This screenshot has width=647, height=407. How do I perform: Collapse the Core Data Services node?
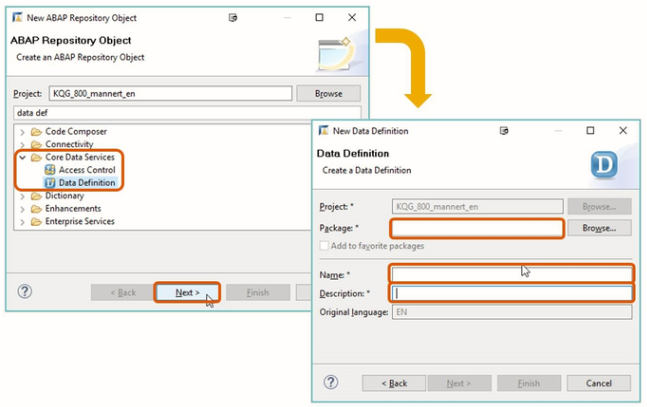coord(22,158)
